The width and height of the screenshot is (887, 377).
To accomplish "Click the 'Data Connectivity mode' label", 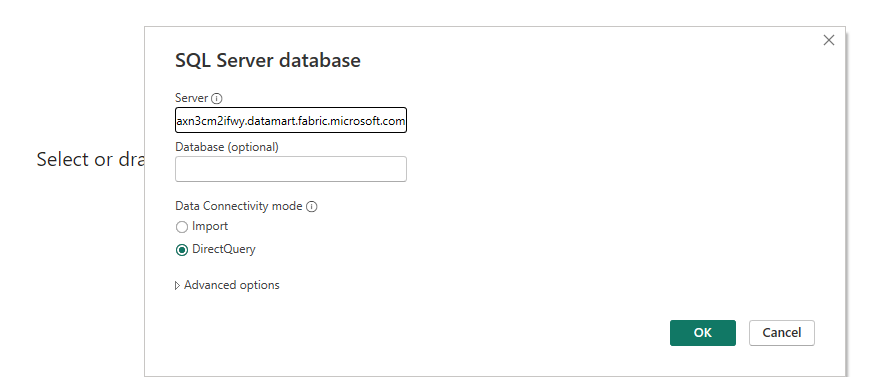I will click(239, 206).
